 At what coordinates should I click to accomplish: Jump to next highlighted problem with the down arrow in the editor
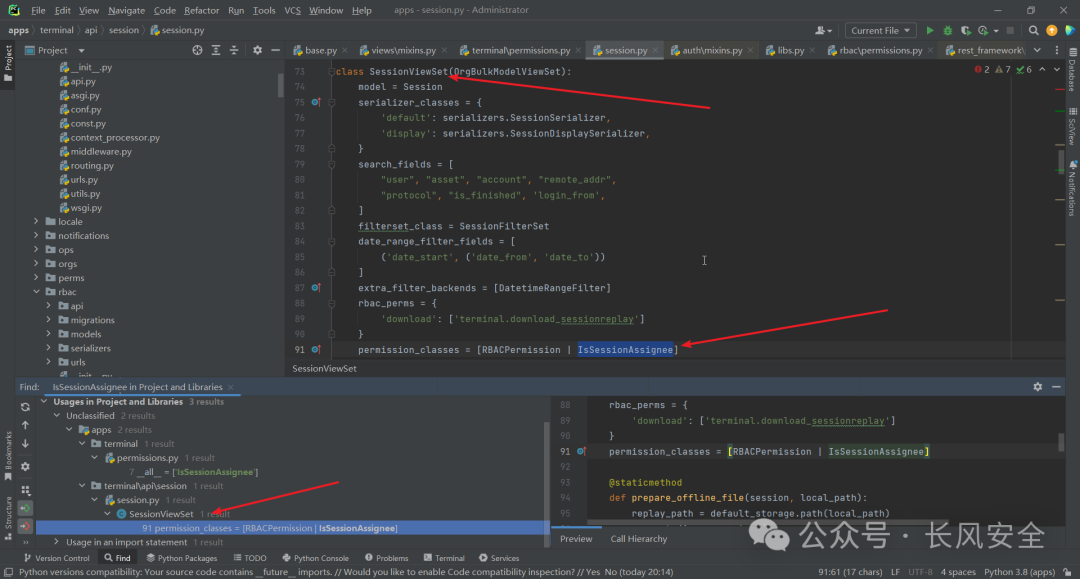1057,70
